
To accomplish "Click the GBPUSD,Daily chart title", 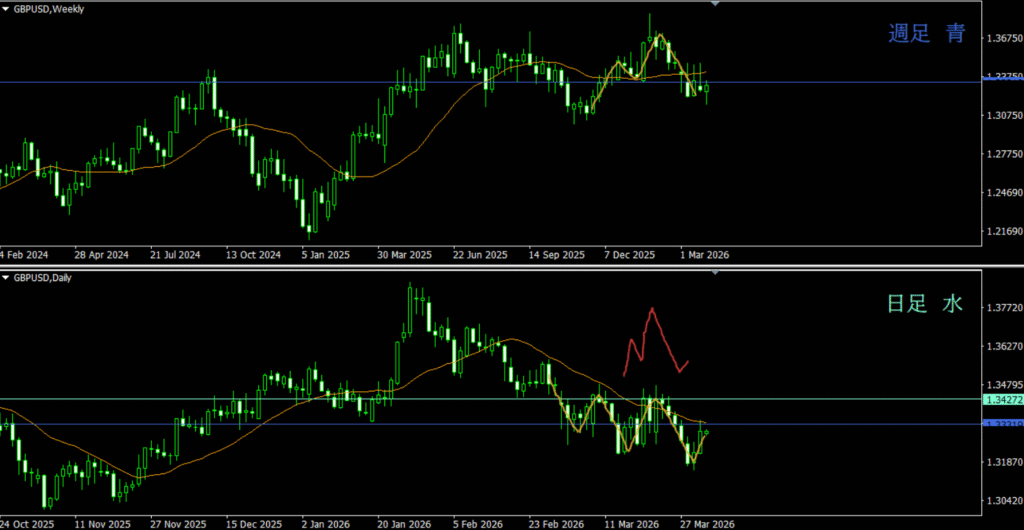I will pyautogui.click(x=45, y=277).
